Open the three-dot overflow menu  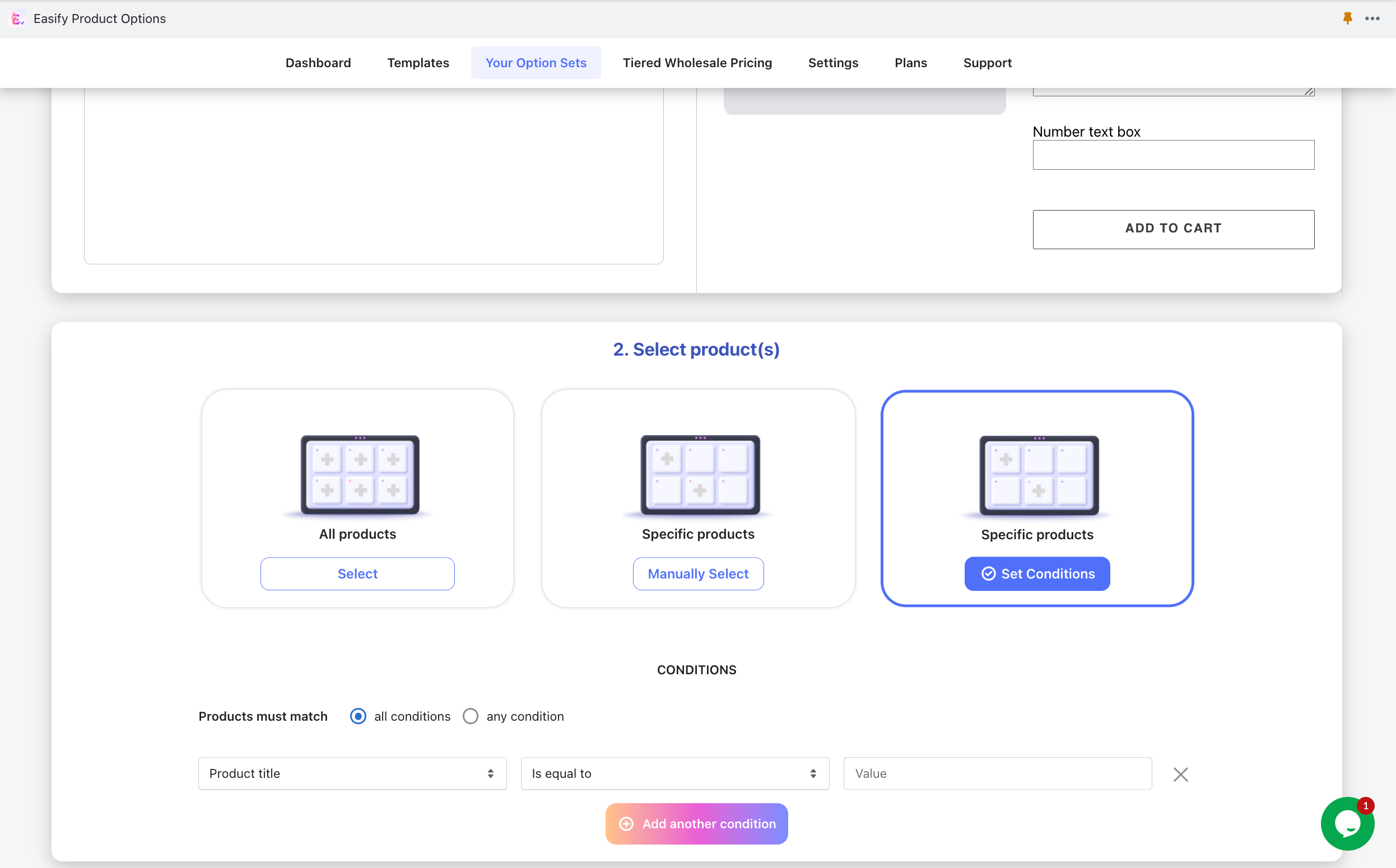pyautogui.click(x=1372, y=18)
